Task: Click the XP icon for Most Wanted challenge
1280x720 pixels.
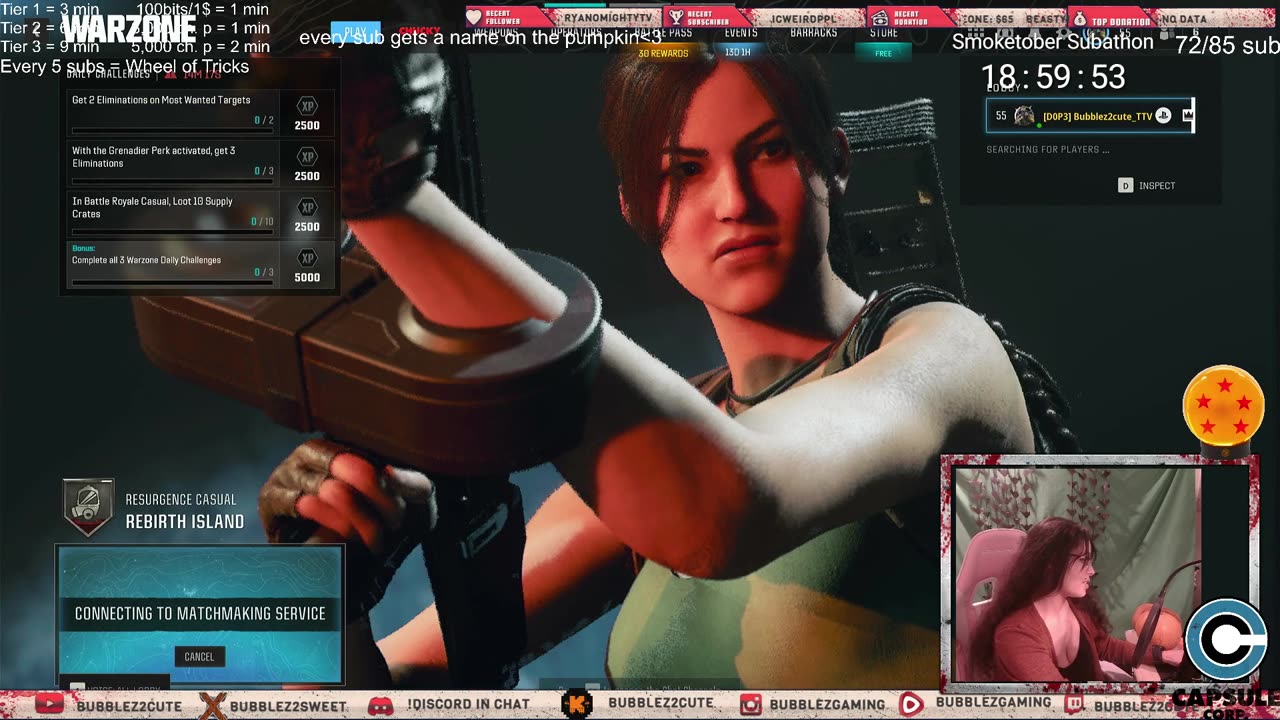Action: (x=307, y=106)
